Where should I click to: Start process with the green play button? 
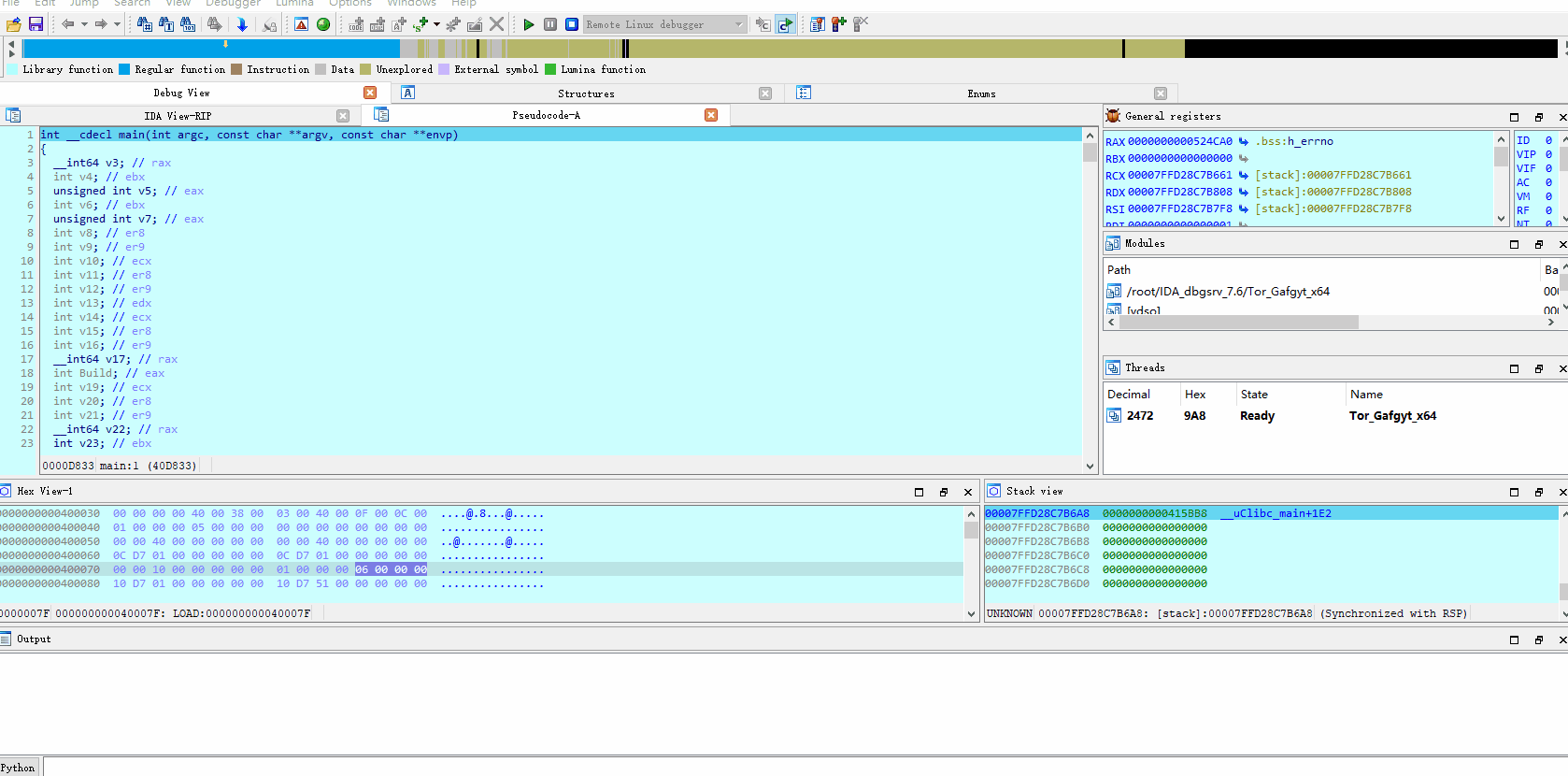(x=529, y=24)
